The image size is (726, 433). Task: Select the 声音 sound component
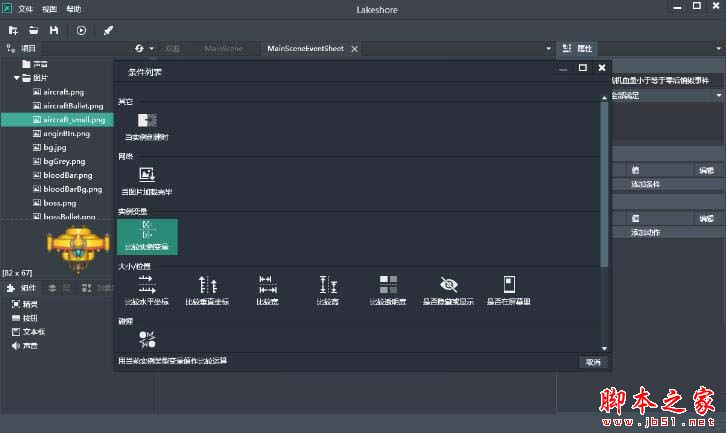pyautogui.click(x=25, y=346)
